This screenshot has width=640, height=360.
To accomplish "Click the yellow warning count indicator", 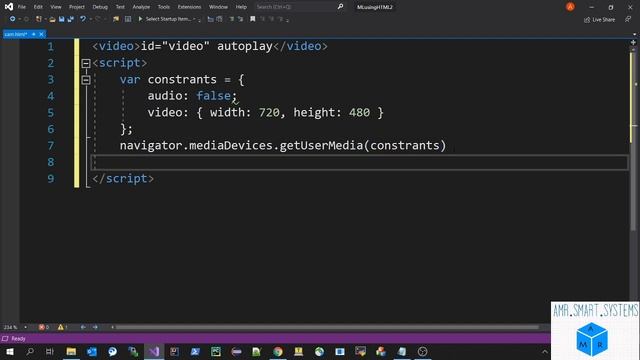I will [x=62, y=327].
